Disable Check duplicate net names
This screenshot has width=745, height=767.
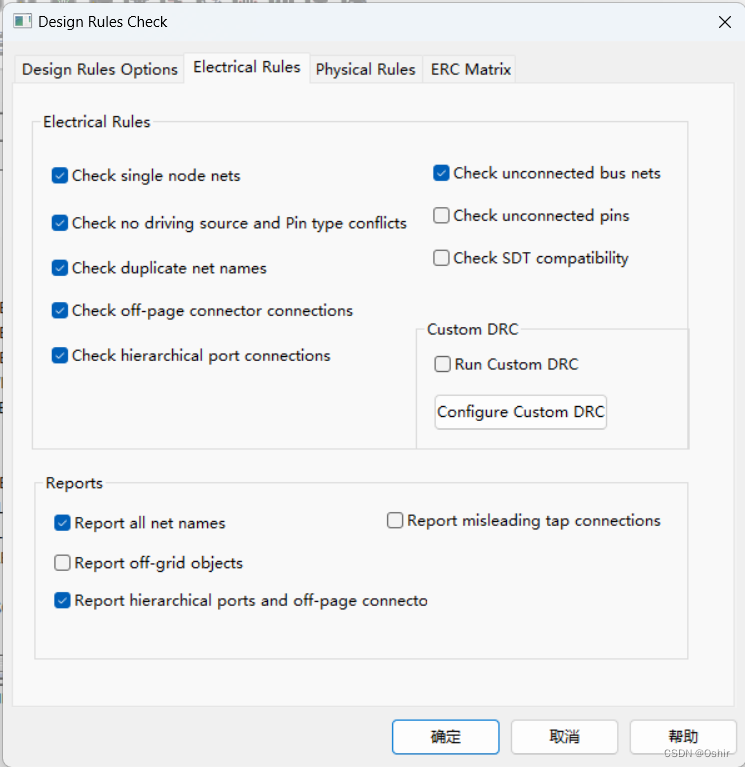[x=60, y=268]
